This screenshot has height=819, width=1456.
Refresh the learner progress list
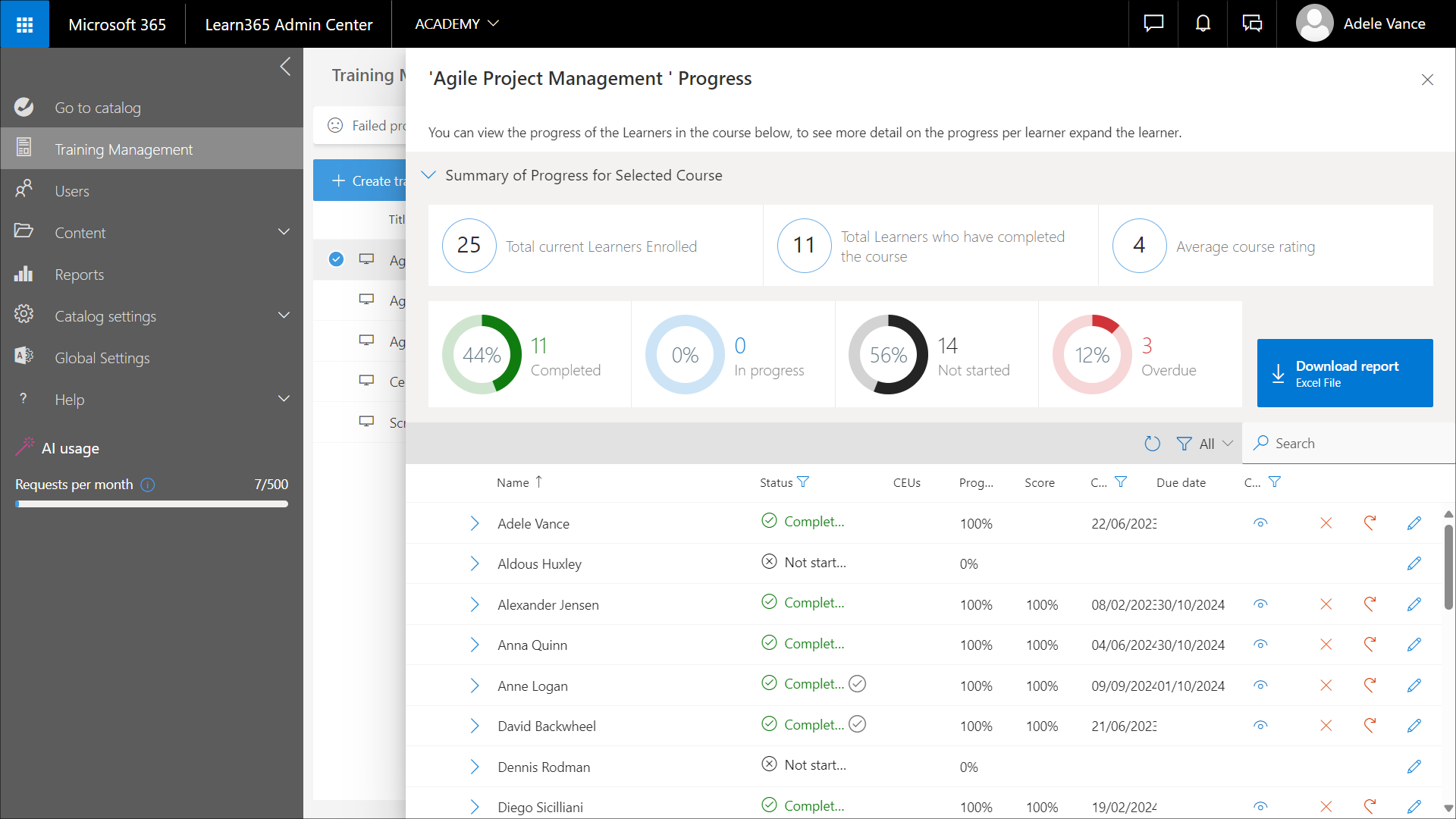(1152, 444)
